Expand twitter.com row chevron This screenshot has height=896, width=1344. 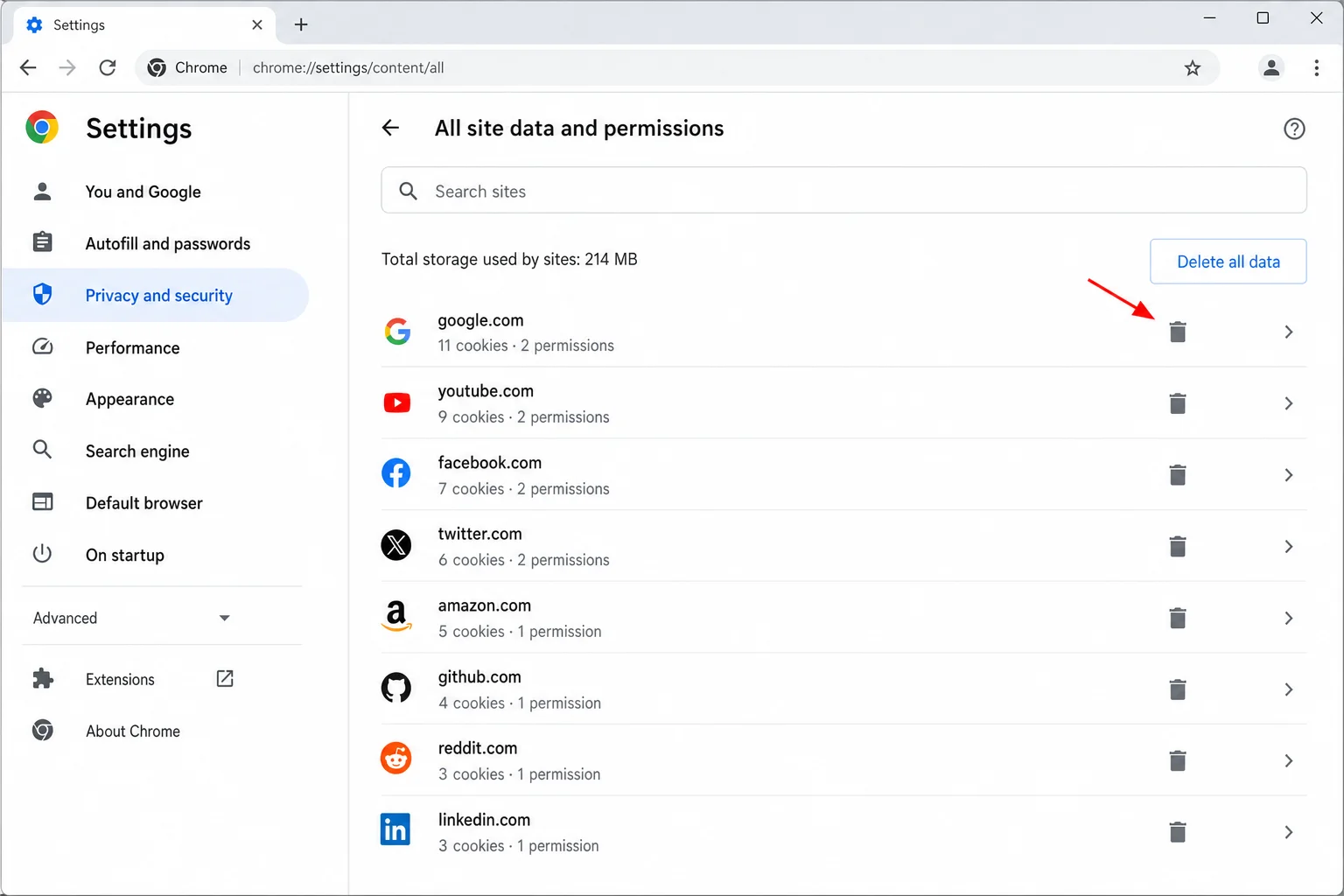[1289, 547]
